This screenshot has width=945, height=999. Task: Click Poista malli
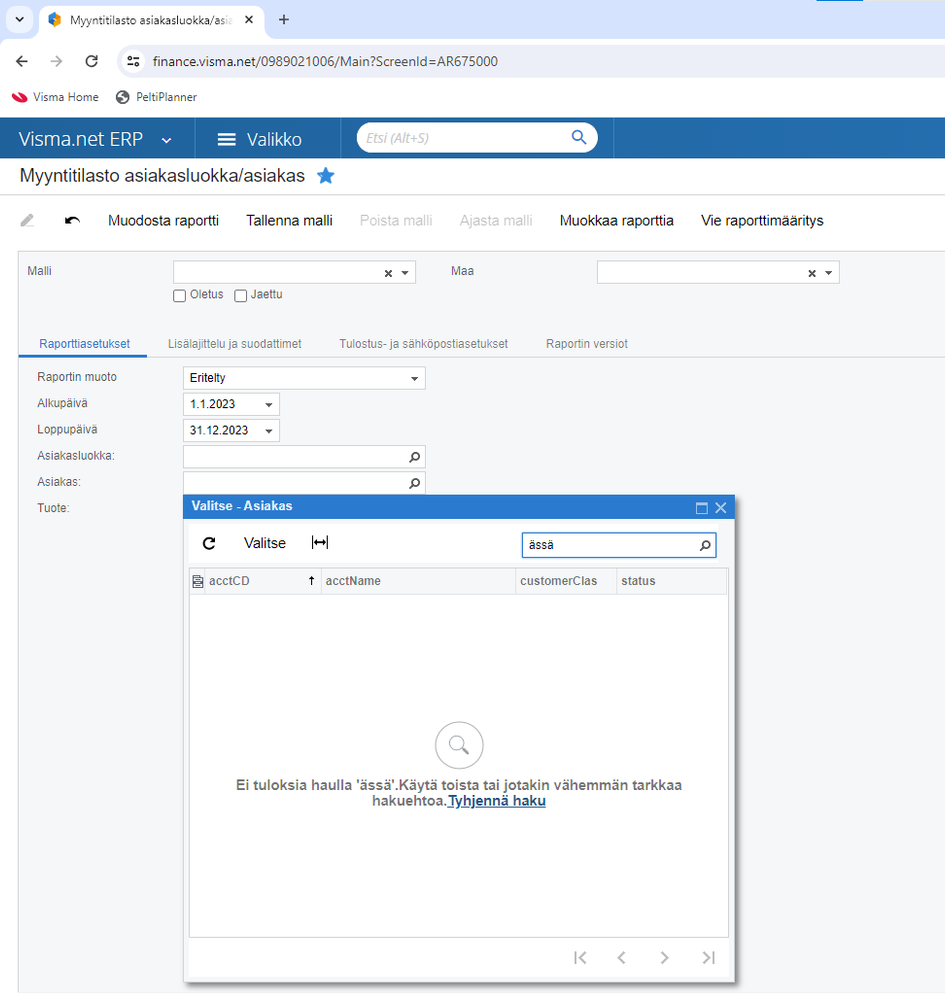(x=396, y=220)
